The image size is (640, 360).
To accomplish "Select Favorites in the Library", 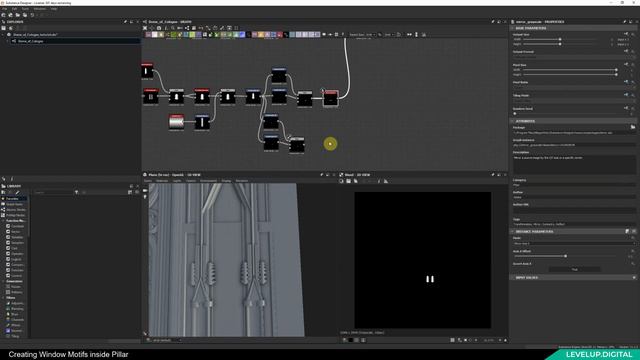I will 13,198.
